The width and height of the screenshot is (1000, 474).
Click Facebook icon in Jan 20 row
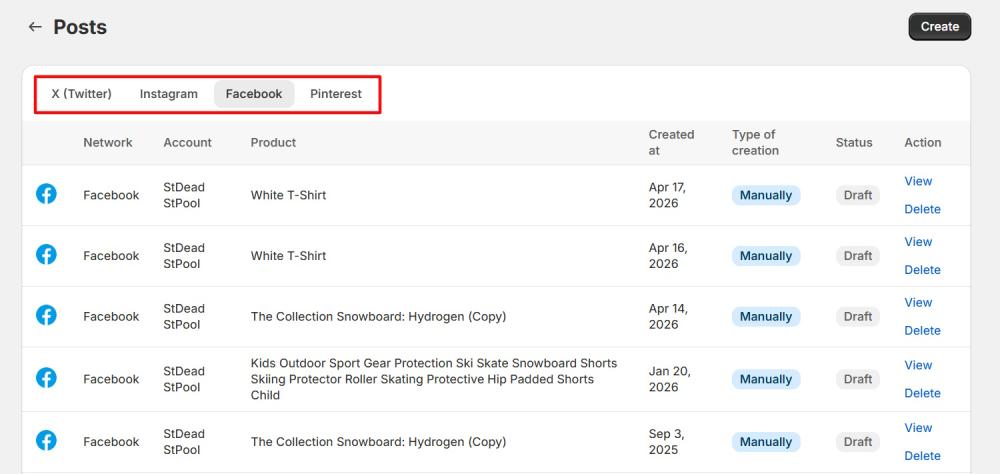46,378
